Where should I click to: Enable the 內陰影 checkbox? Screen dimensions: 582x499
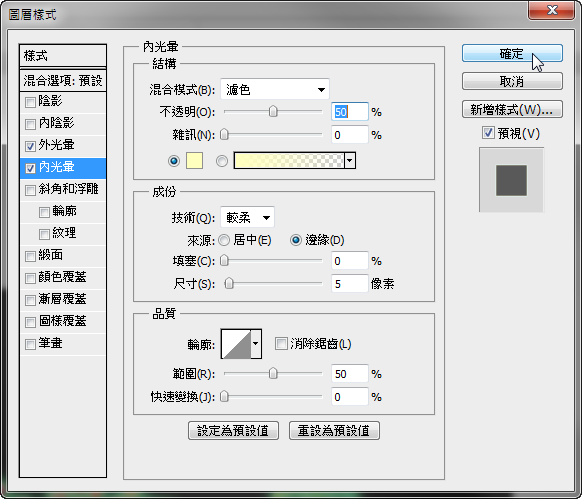[30, 124]
